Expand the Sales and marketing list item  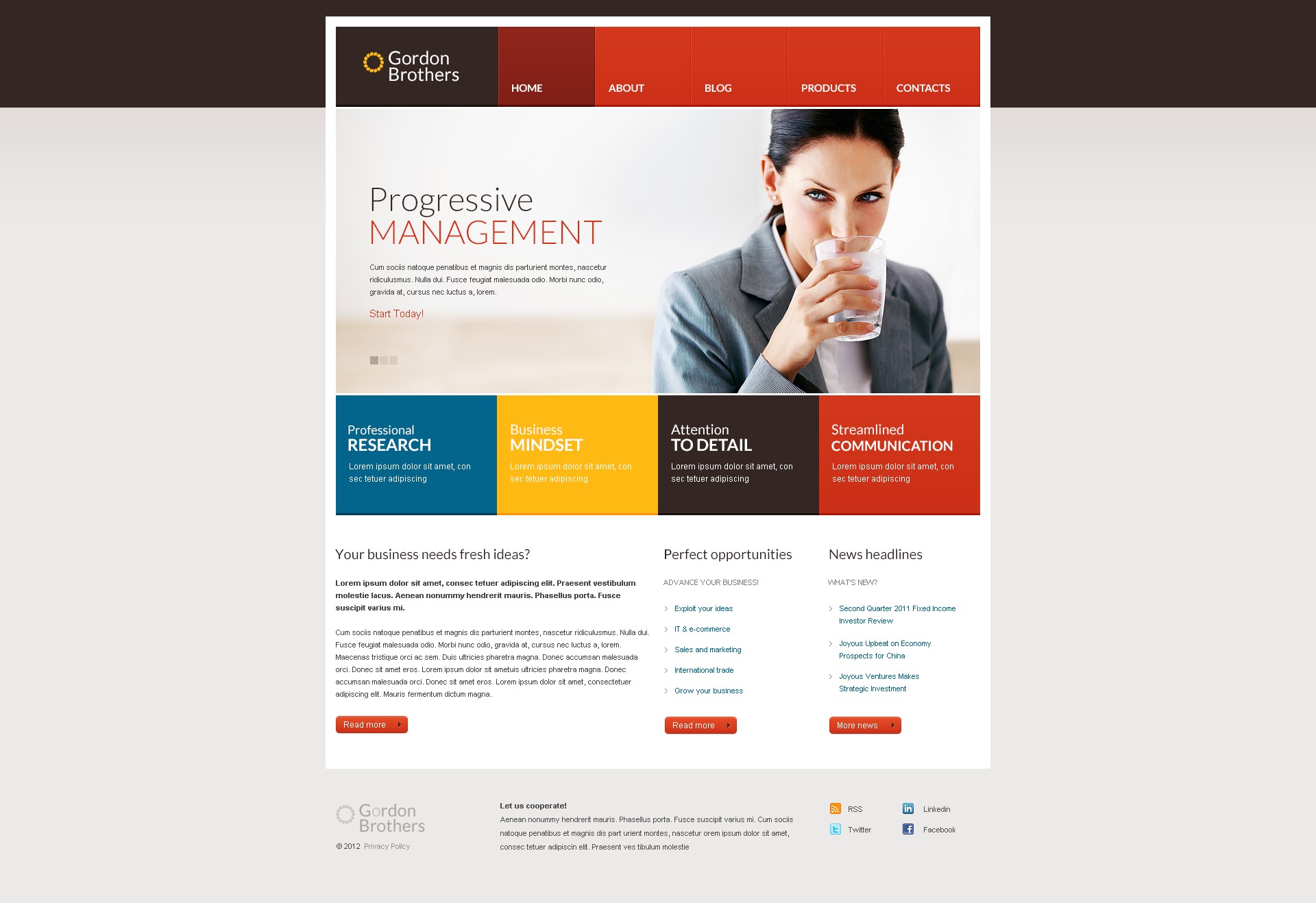tap(707, 649)
